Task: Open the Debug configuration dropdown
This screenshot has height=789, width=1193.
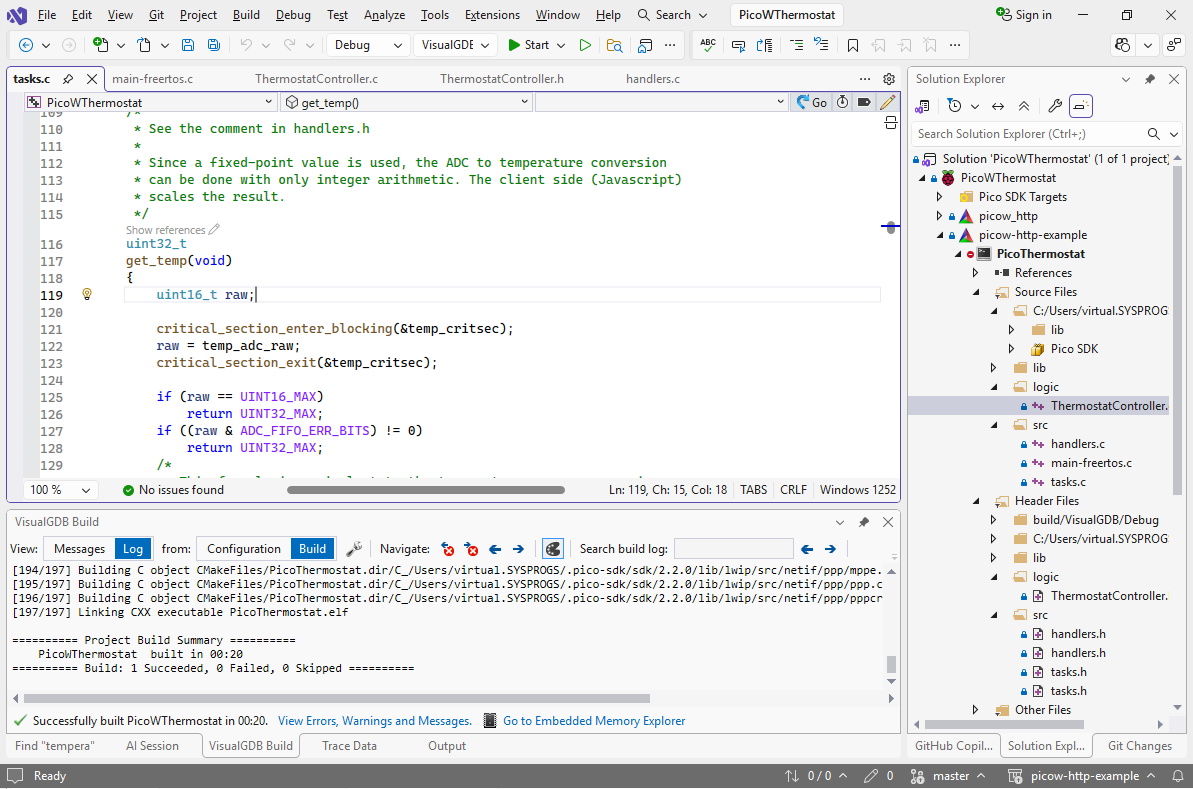Action: (368, 45)
